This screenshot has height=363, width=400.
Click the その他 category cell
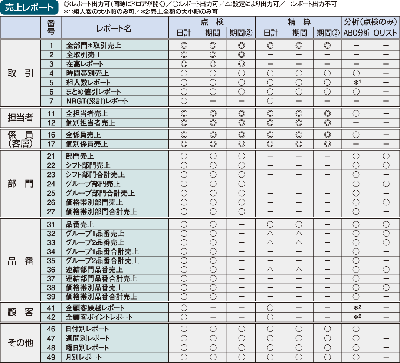[21, 343]
